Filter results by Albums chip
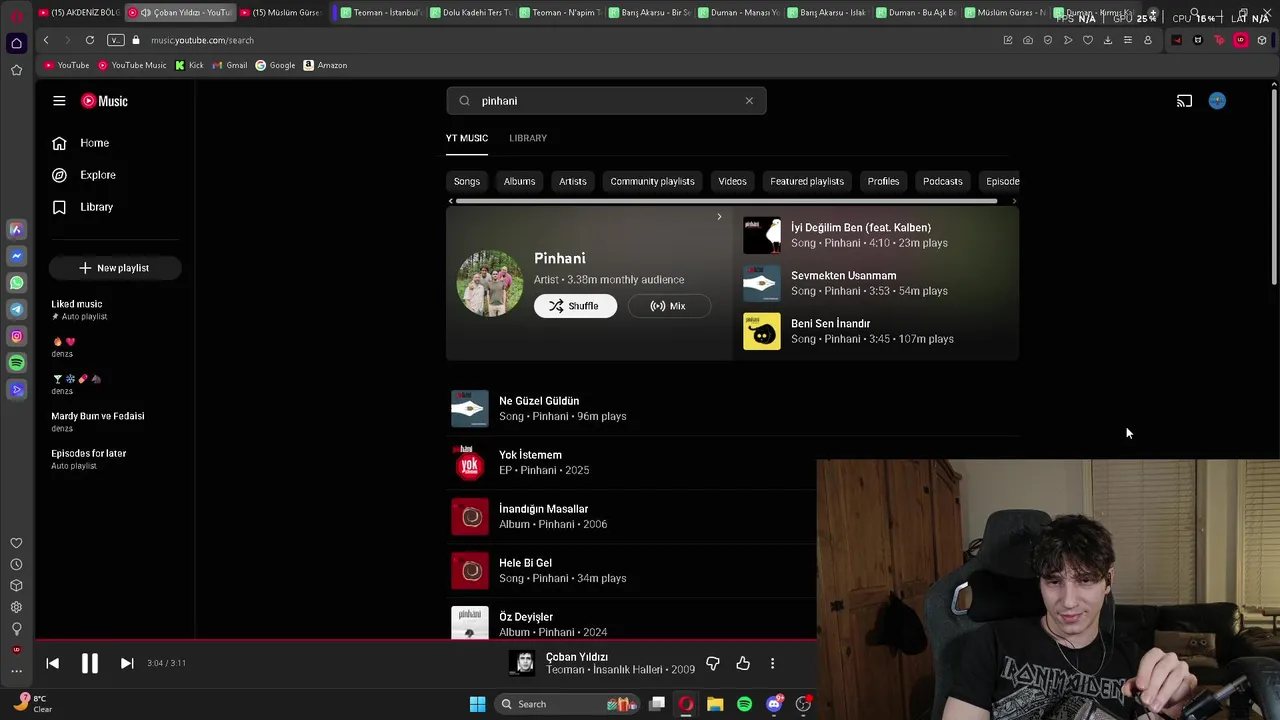 (x=519, y=181)
